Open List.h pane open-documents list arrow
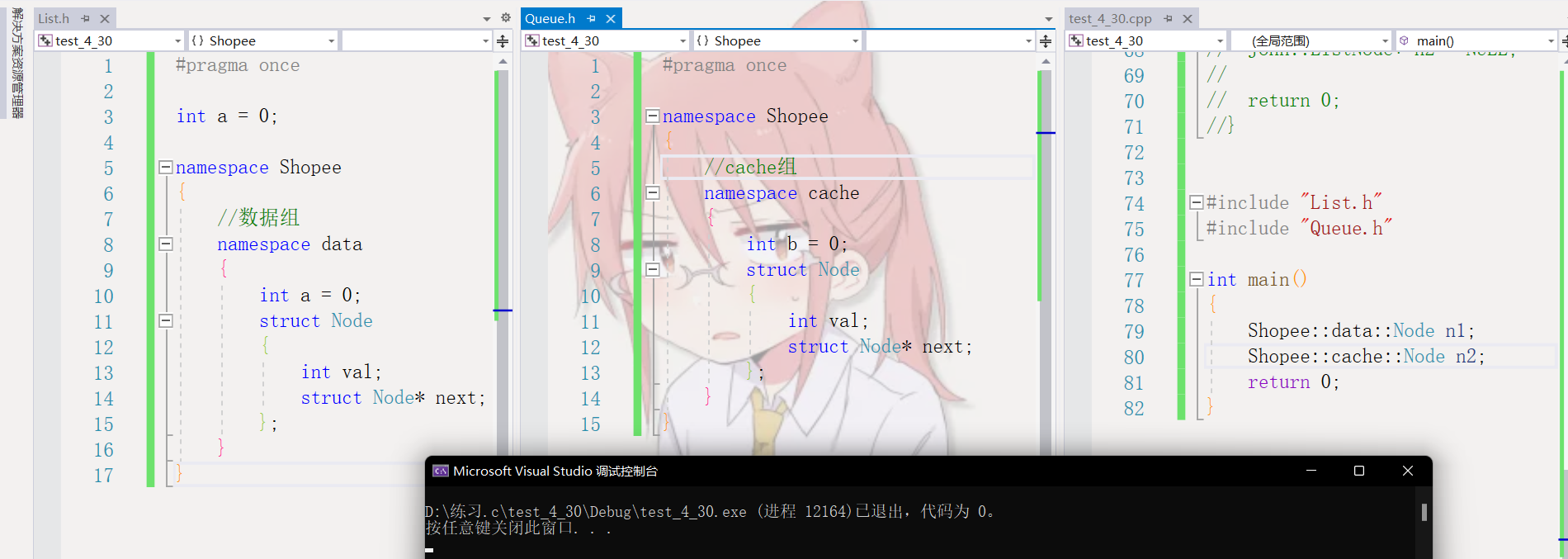Viewport: 1568px width, 559px height. click(487, 18)
